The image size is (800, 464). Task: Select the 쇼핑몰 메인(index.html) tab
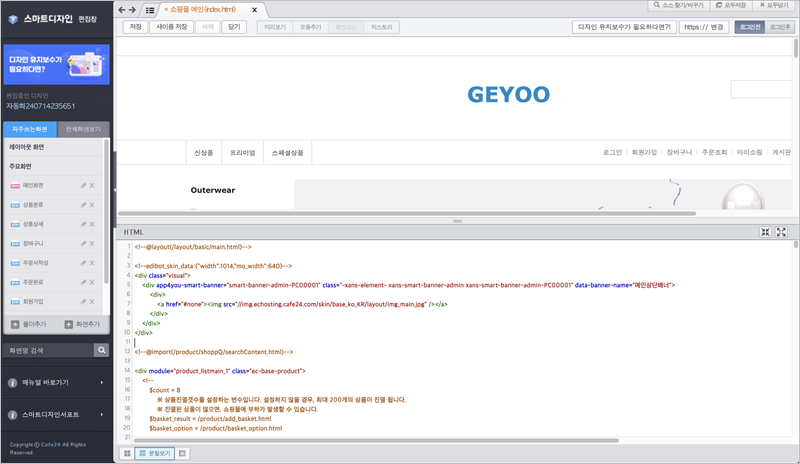click(x=203, y=10)
